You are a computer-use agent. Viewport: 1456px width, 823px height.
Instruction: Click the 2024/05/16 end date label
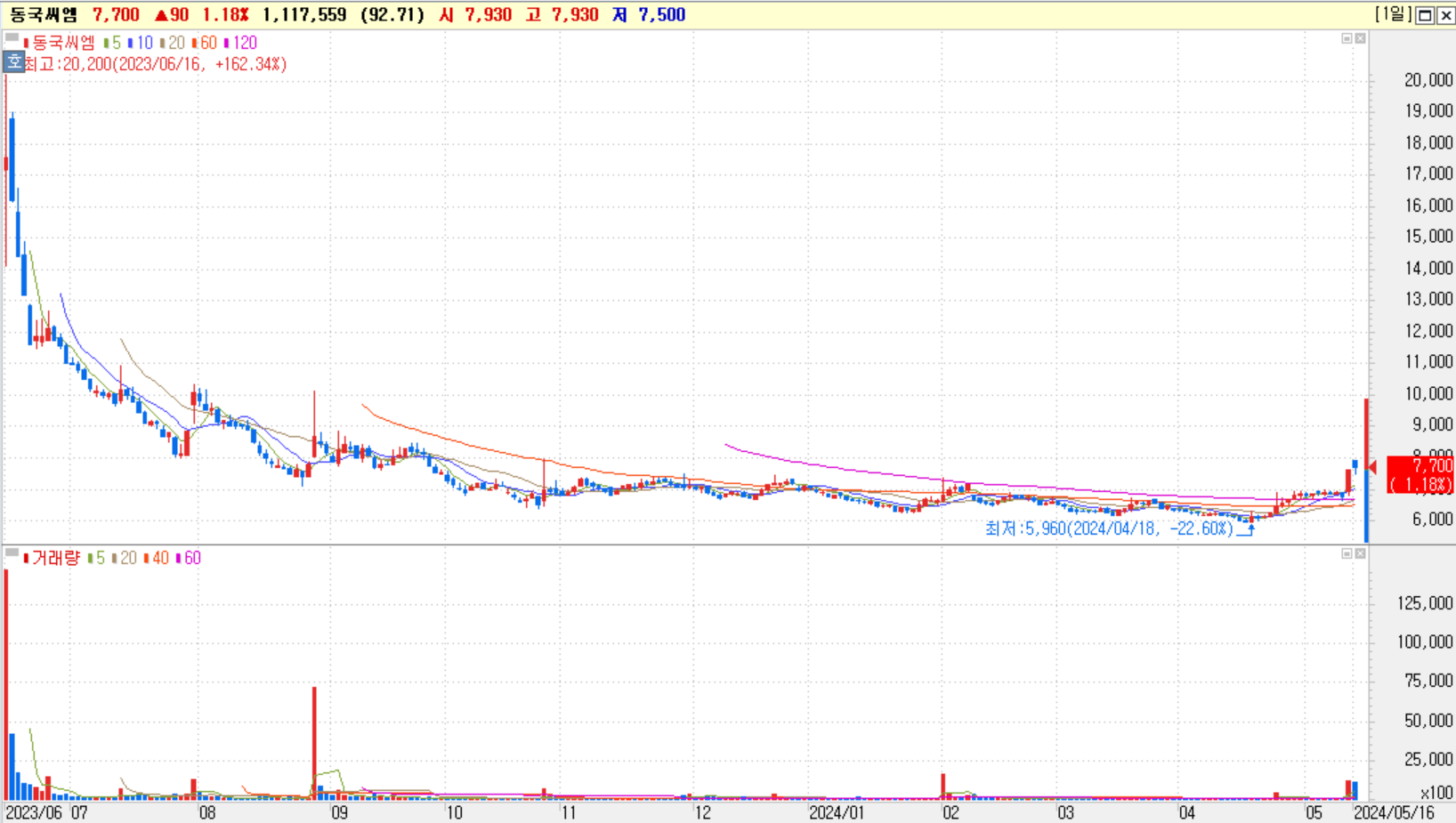pyautogui.click(x=1394, y=812)
